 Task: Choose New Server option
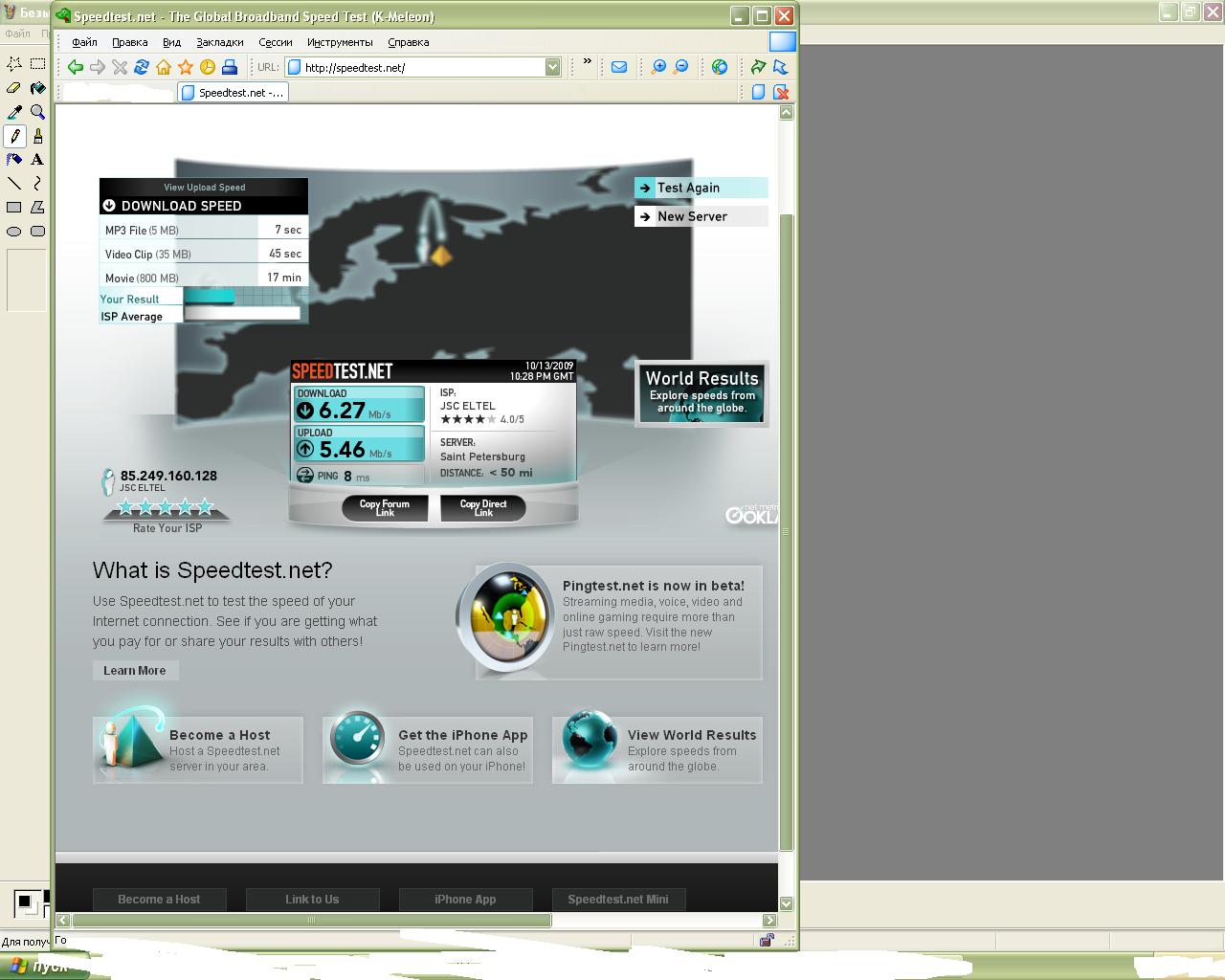pyautogui.click(x=702, y=216)
